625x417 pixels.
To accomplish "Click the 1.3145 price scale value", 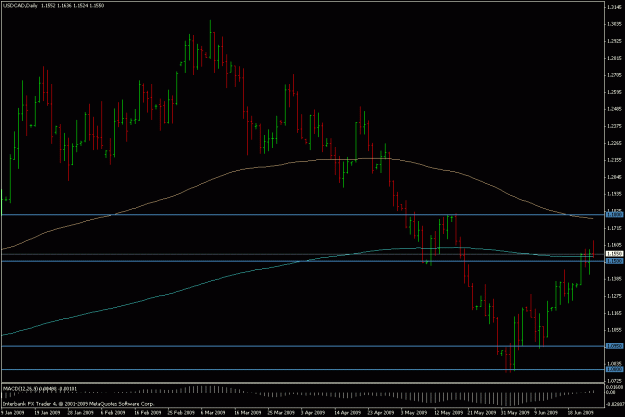I will [x=614, y=7].
